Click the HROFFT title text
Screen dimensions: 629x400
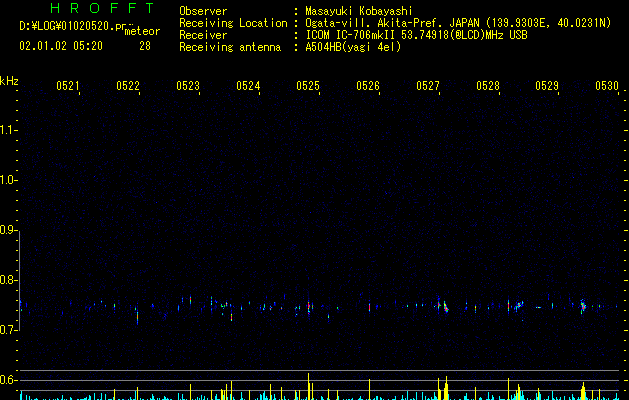click(102, 8)
